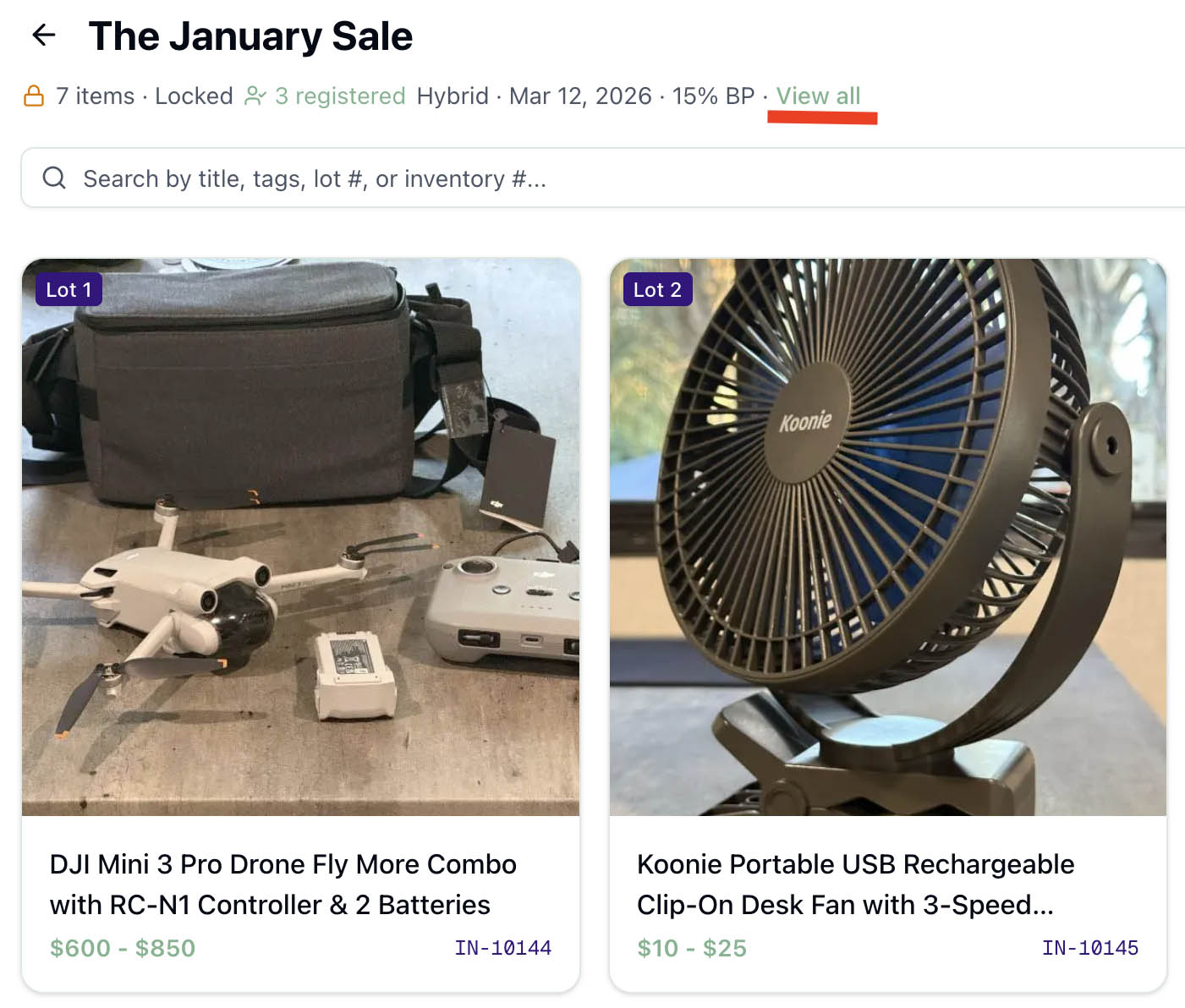Click the registered bidders person icon
The width and height of the screenshot is (1185, 1008).
(x=255, y=95)
